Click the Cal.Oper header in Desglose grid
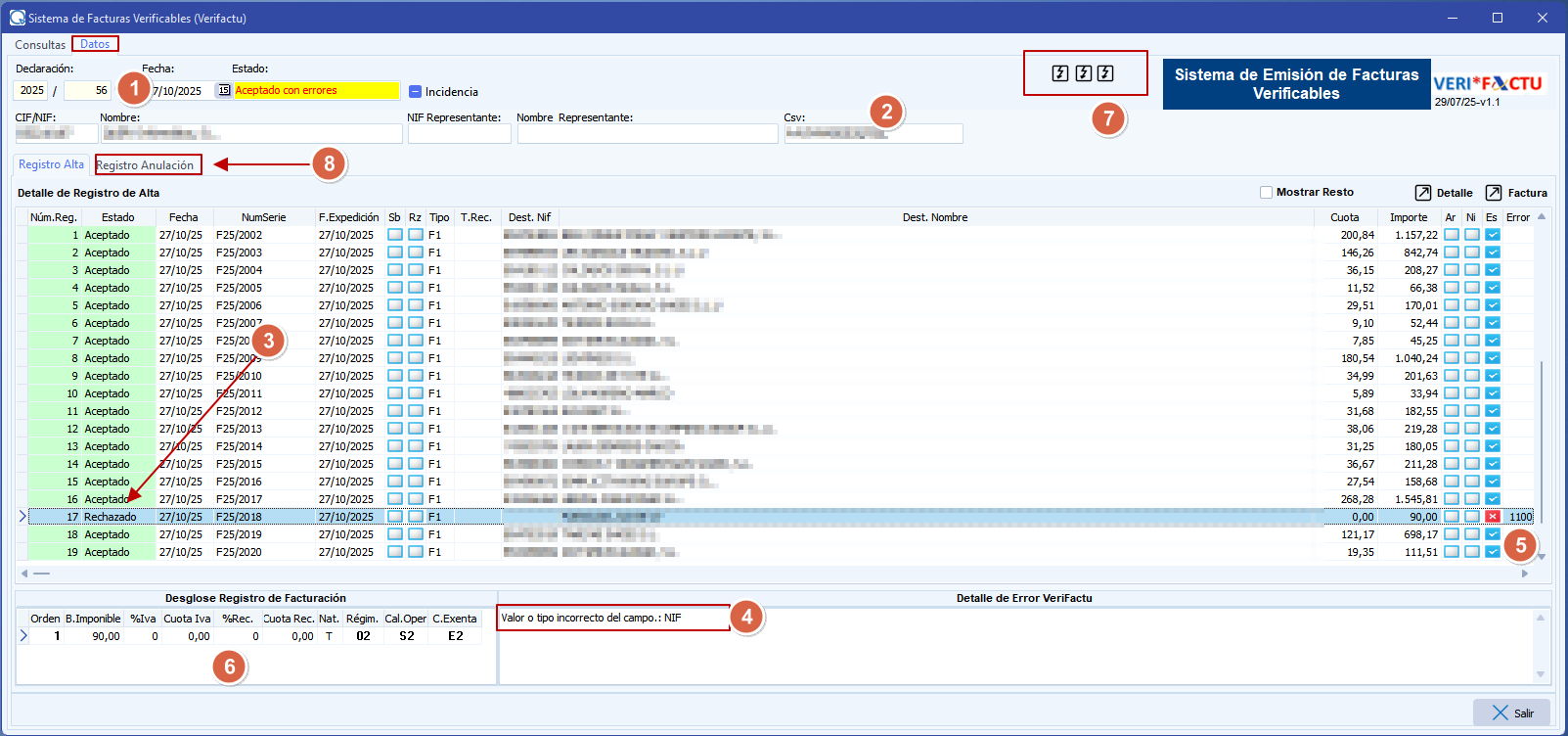The height and width of the screenshot is (736, 1568). (406, 619)
